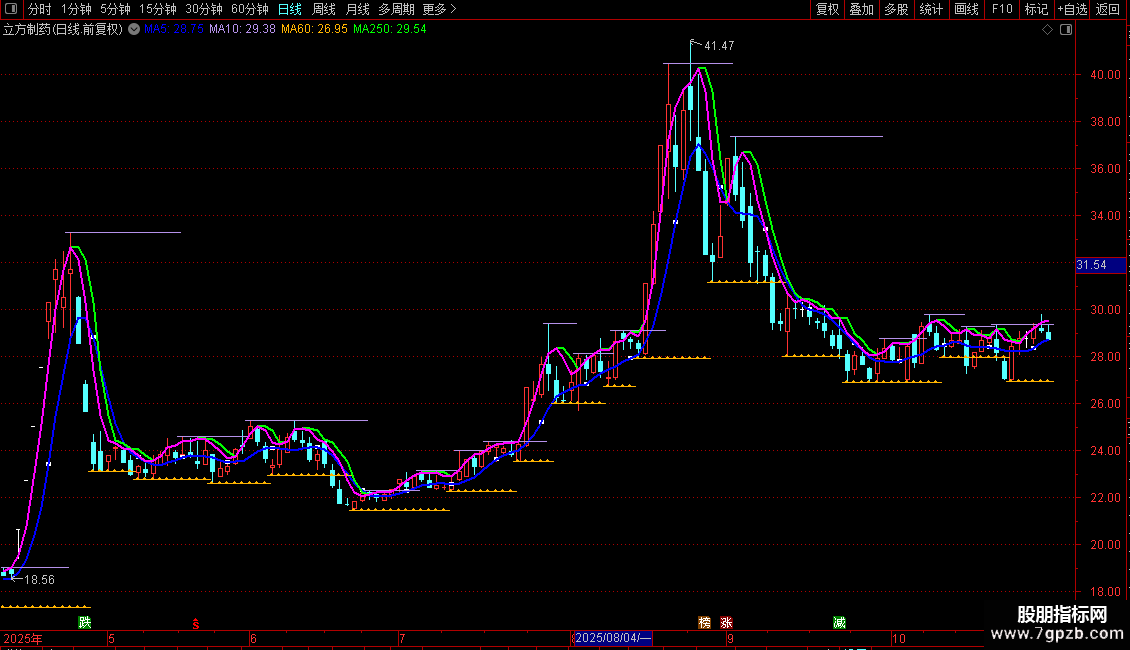Open dropdown arrow beside 立方制药 title

click(x=134, y=29)
